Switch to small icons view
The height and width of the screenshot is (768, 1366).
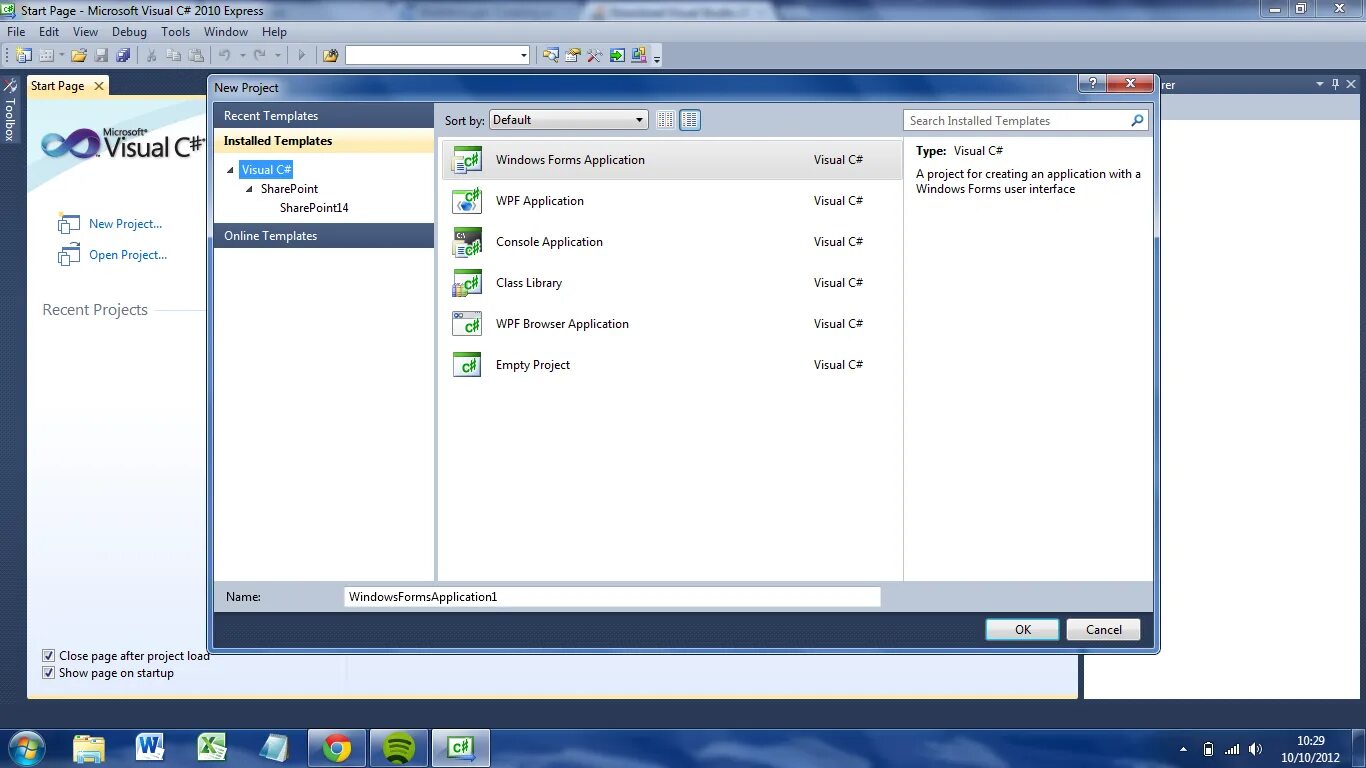click(666, 120)
